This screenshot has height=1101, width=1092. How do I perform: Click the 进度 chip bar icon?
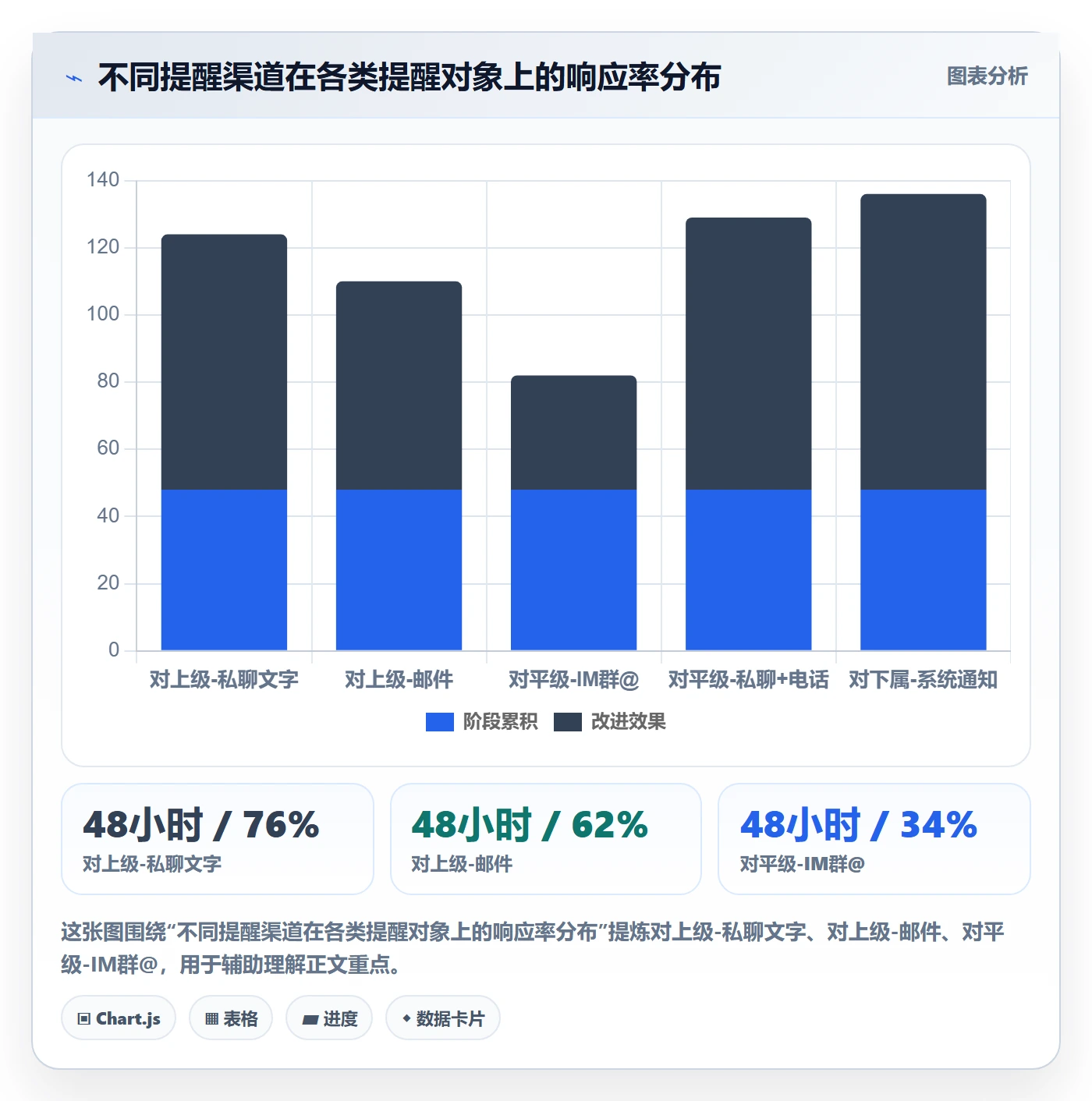pos(310,1019)
